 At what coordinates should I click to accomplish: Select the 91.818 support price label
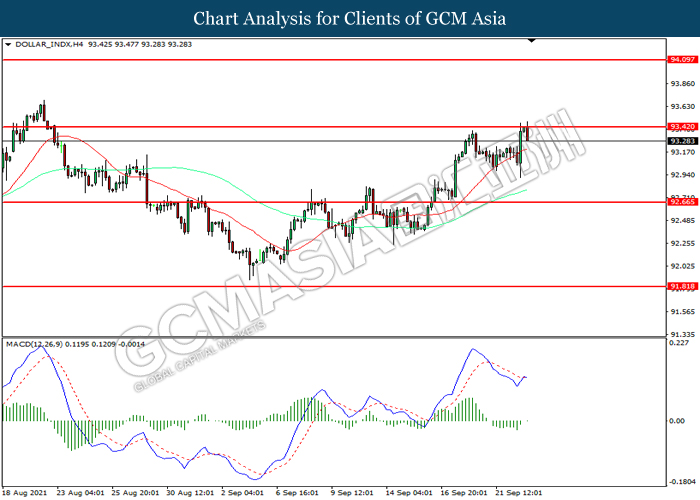(x=682, y=286)
